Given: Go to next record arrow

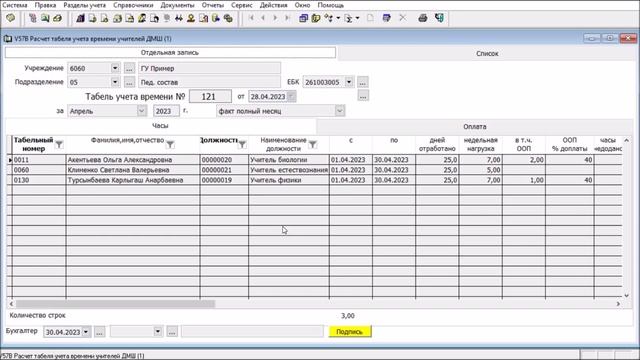Looking at the screenshot, I should click(275, 18).
